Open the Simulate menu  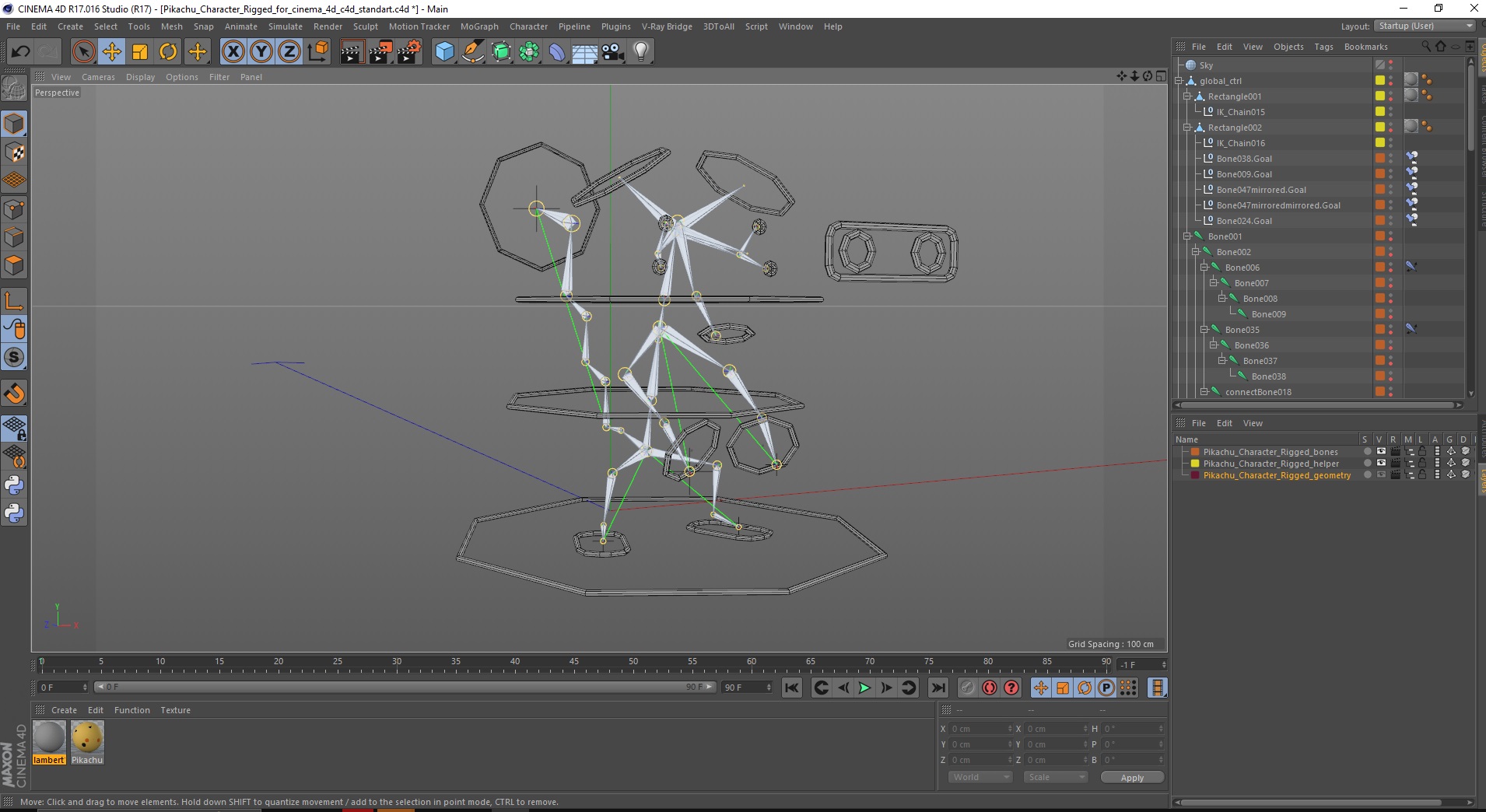[286, 26]
